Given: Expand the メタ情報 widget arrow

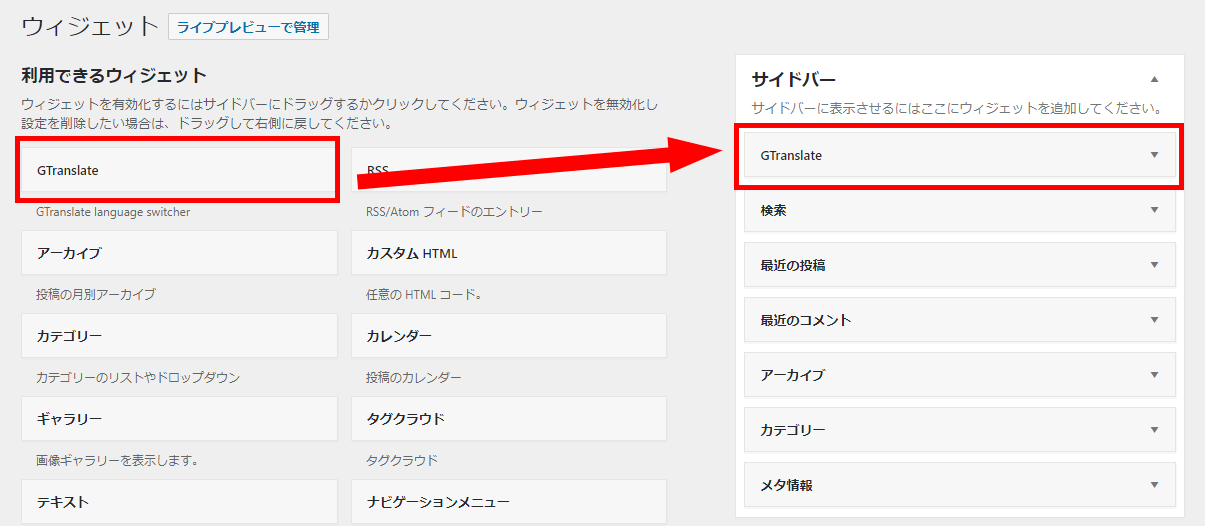Looking at the screenshot, I should [1154, 485].
